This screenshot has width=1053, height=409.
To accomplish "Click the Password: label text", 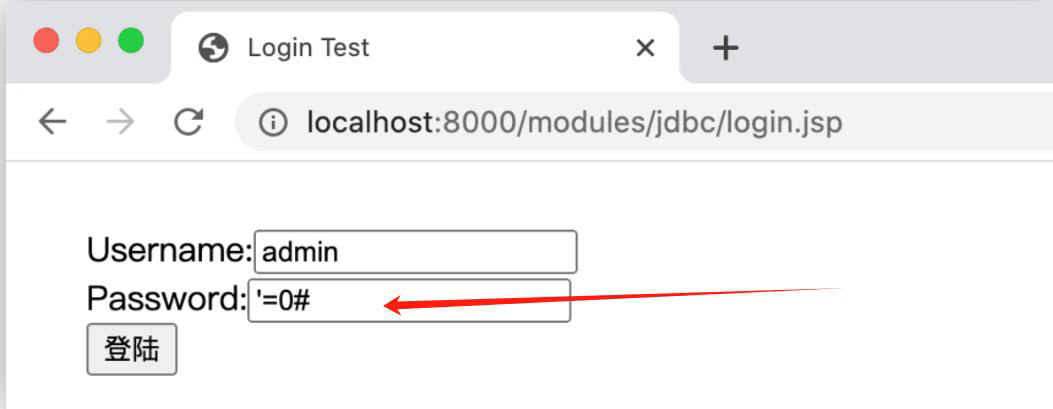I will 167,299.
